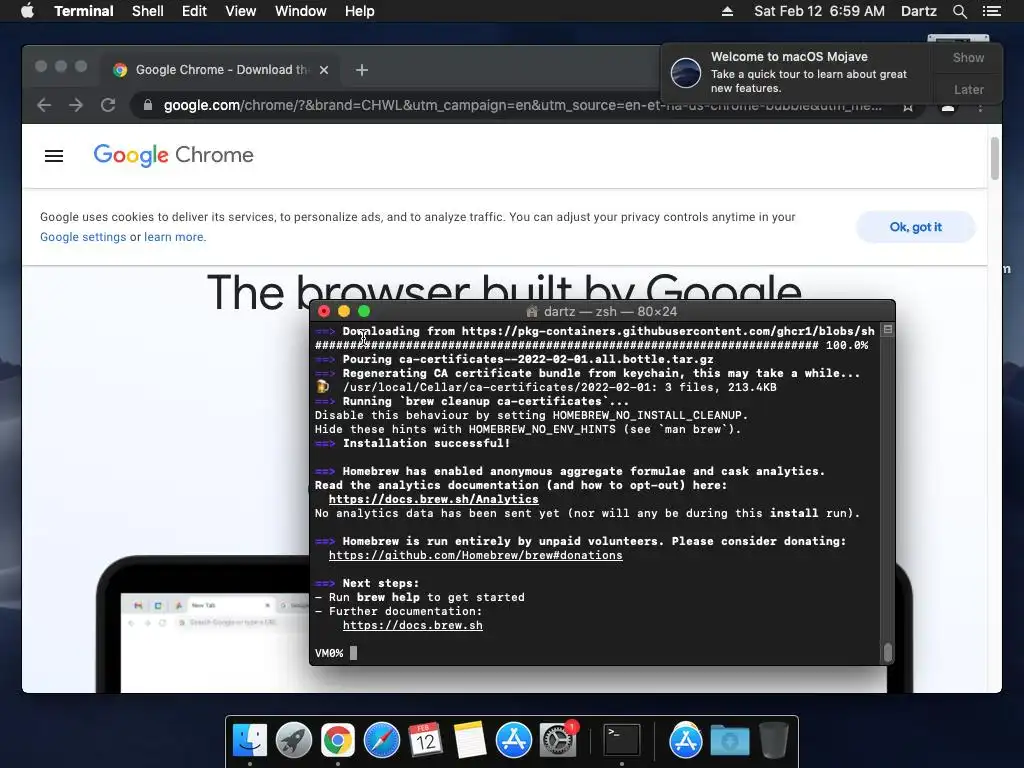The image size is (1024, 768).
Task: Open the Chrome three-dot menu
Action: [980, 106]
